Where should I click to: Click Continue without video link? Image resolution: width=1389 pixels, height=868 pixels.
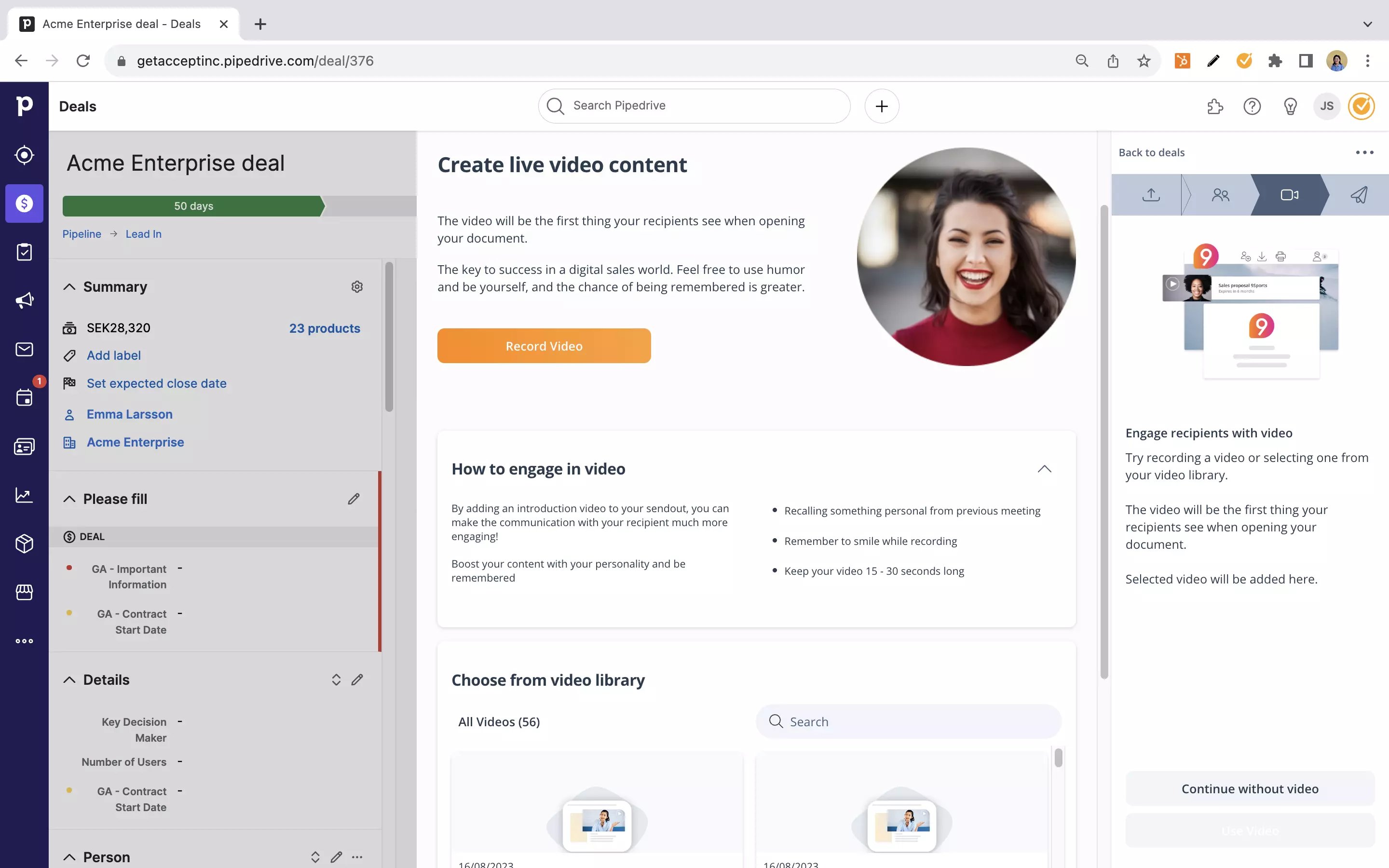[1249, 789]
